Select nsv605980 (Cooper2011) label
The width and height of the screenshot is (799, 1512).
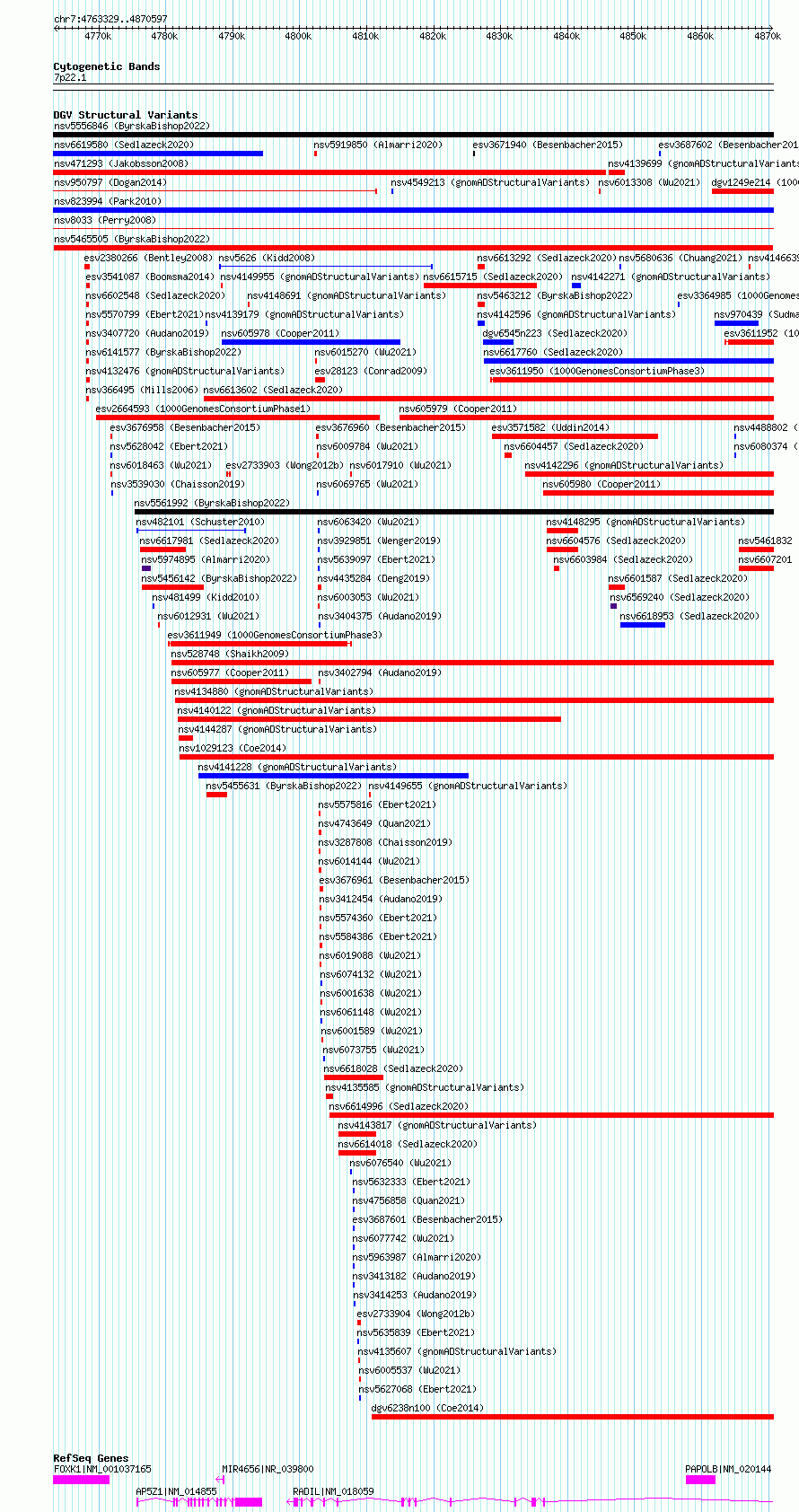pyautogui.click(x=601, y=484)
